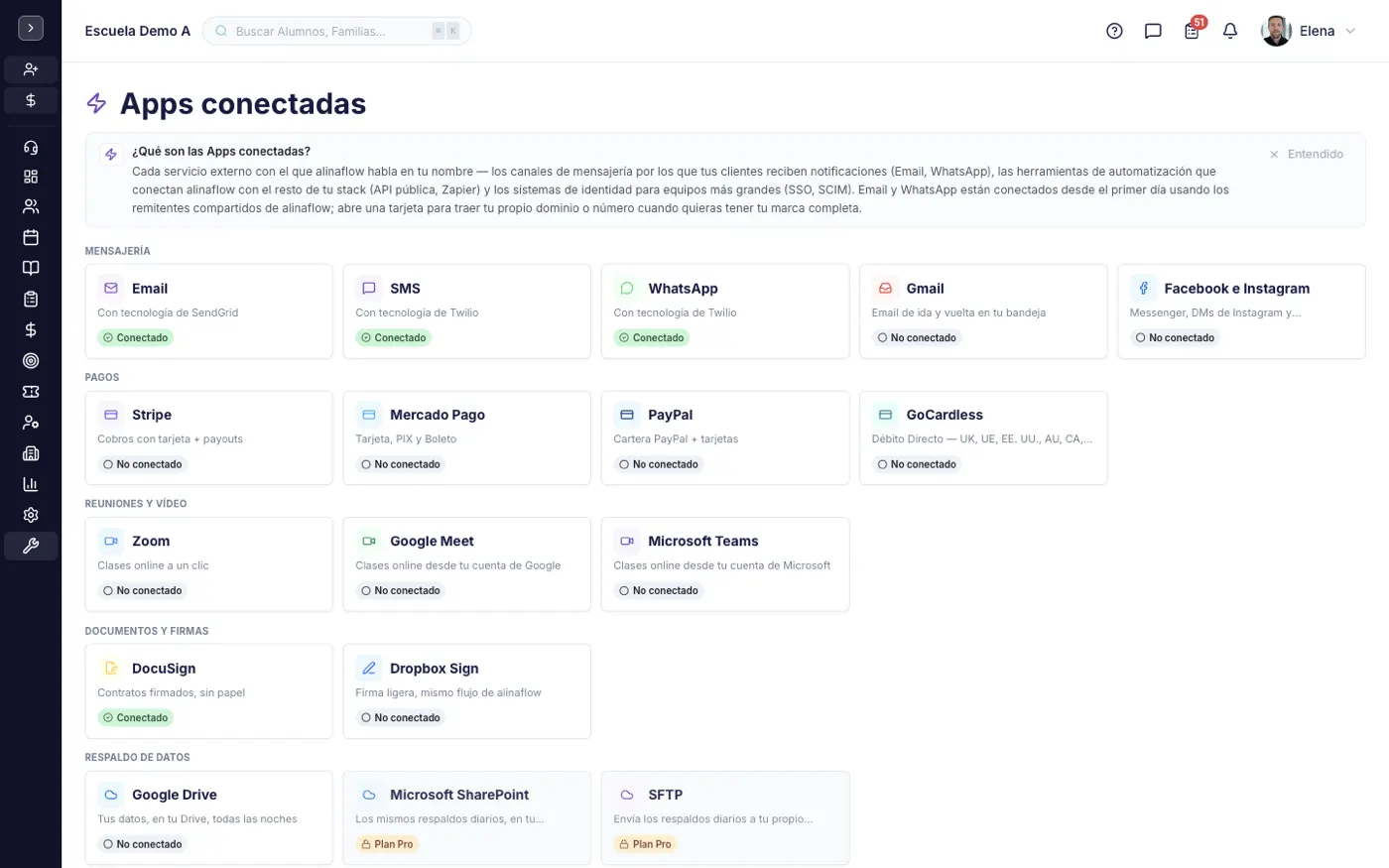Open the Email integration card
Screen dimensions: 1389x868
209,311
